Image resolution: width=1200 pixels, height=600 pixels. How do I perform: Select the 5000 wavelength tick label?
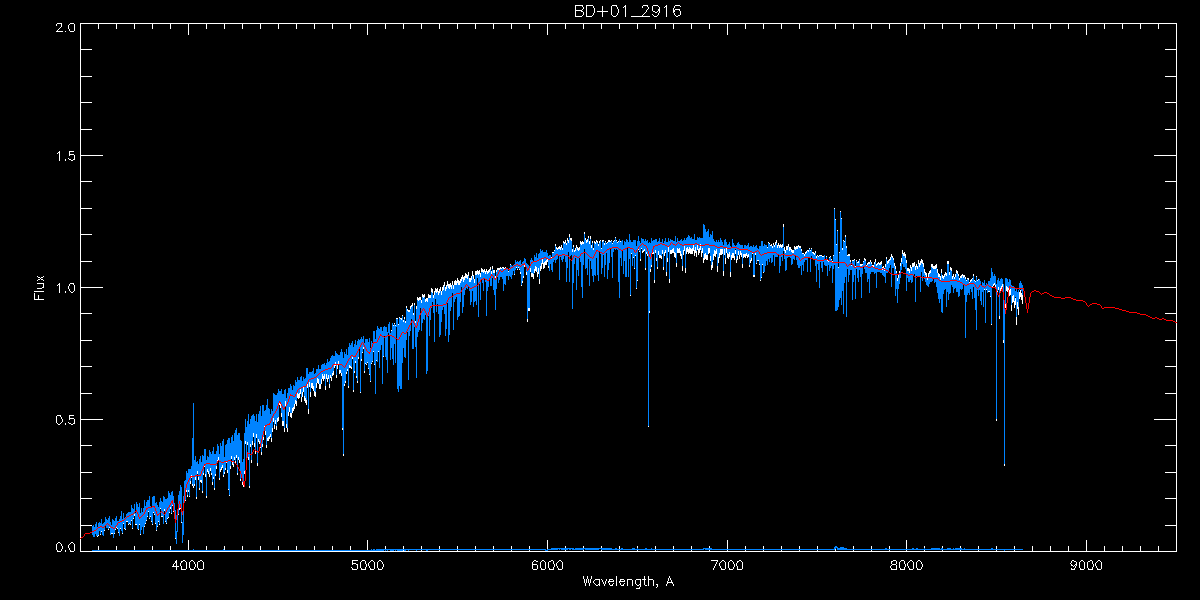pos(368,565)
